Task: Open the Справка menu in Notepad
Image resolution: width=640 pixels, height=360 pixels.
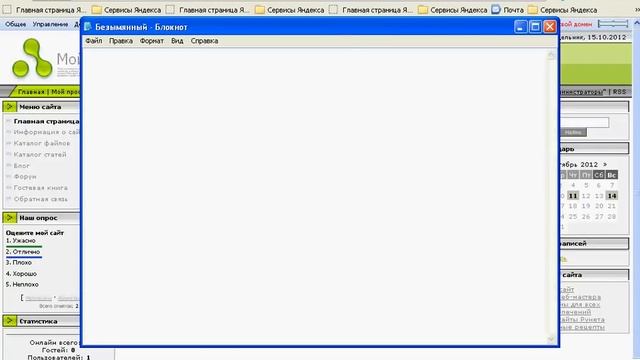Action: pos(204,41)
